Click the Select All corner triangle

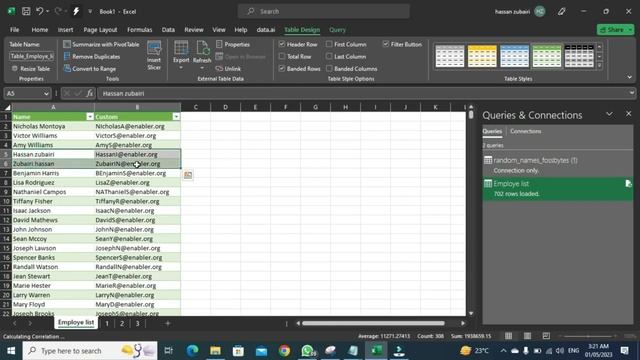(x=7, y=107)
